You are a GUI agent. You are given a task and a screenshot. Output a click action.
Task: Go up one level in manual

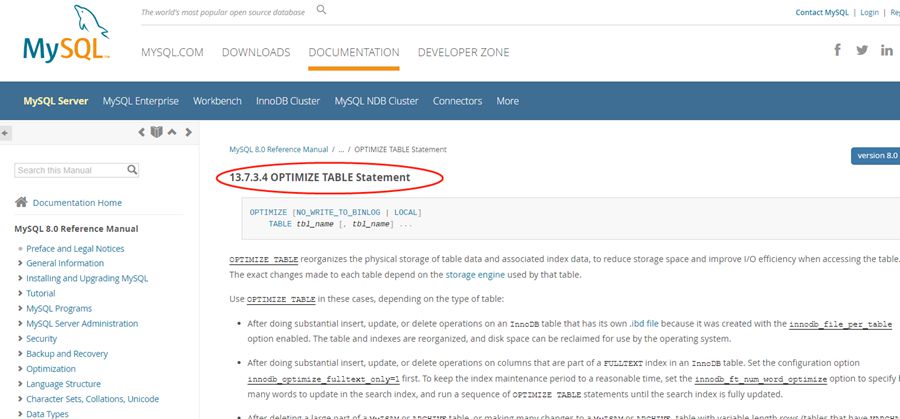click(x=172, y=132)
